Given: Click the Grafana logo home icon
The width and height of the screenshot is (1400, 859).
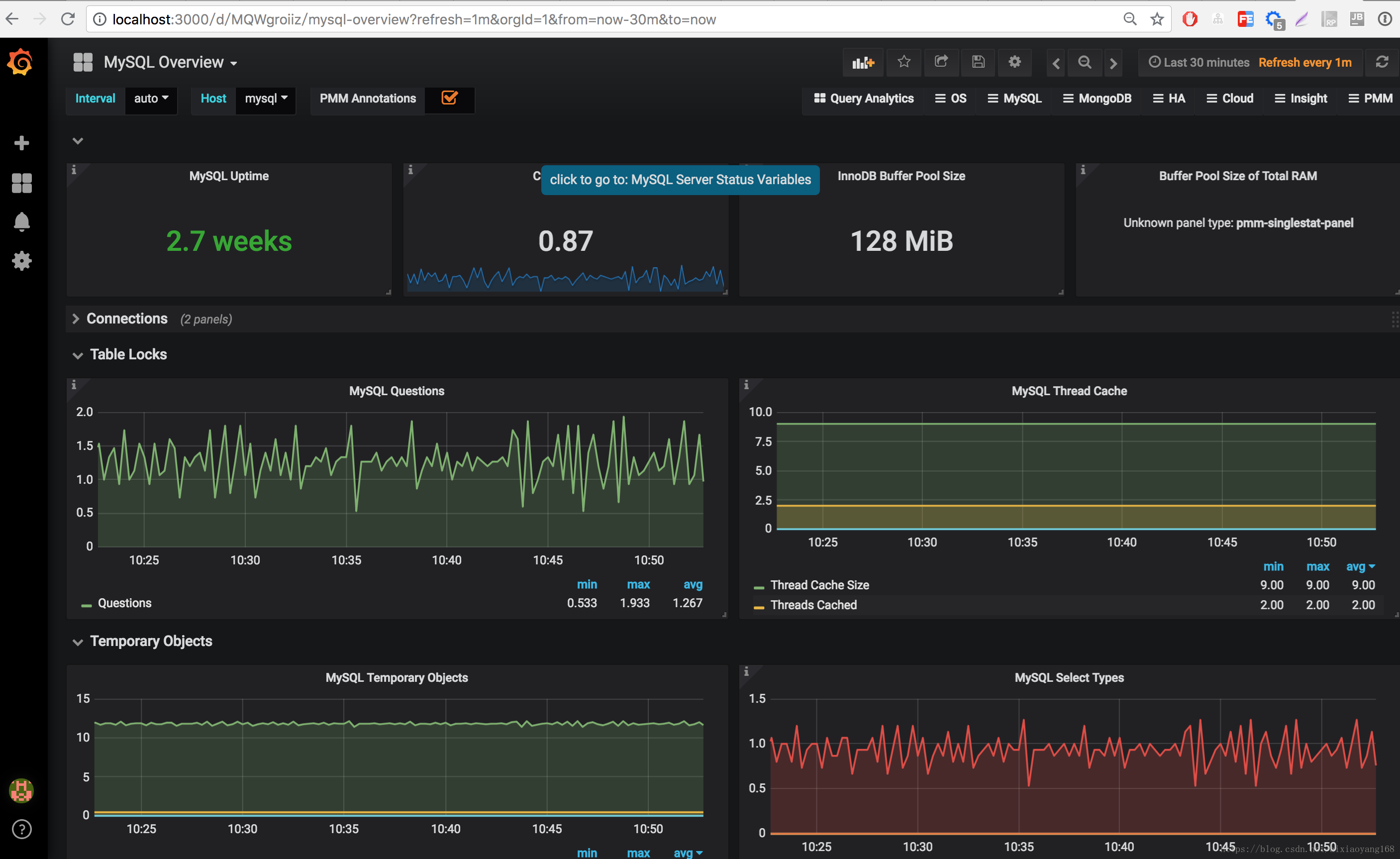Looking at the screenshot, I should click(20, 61).
